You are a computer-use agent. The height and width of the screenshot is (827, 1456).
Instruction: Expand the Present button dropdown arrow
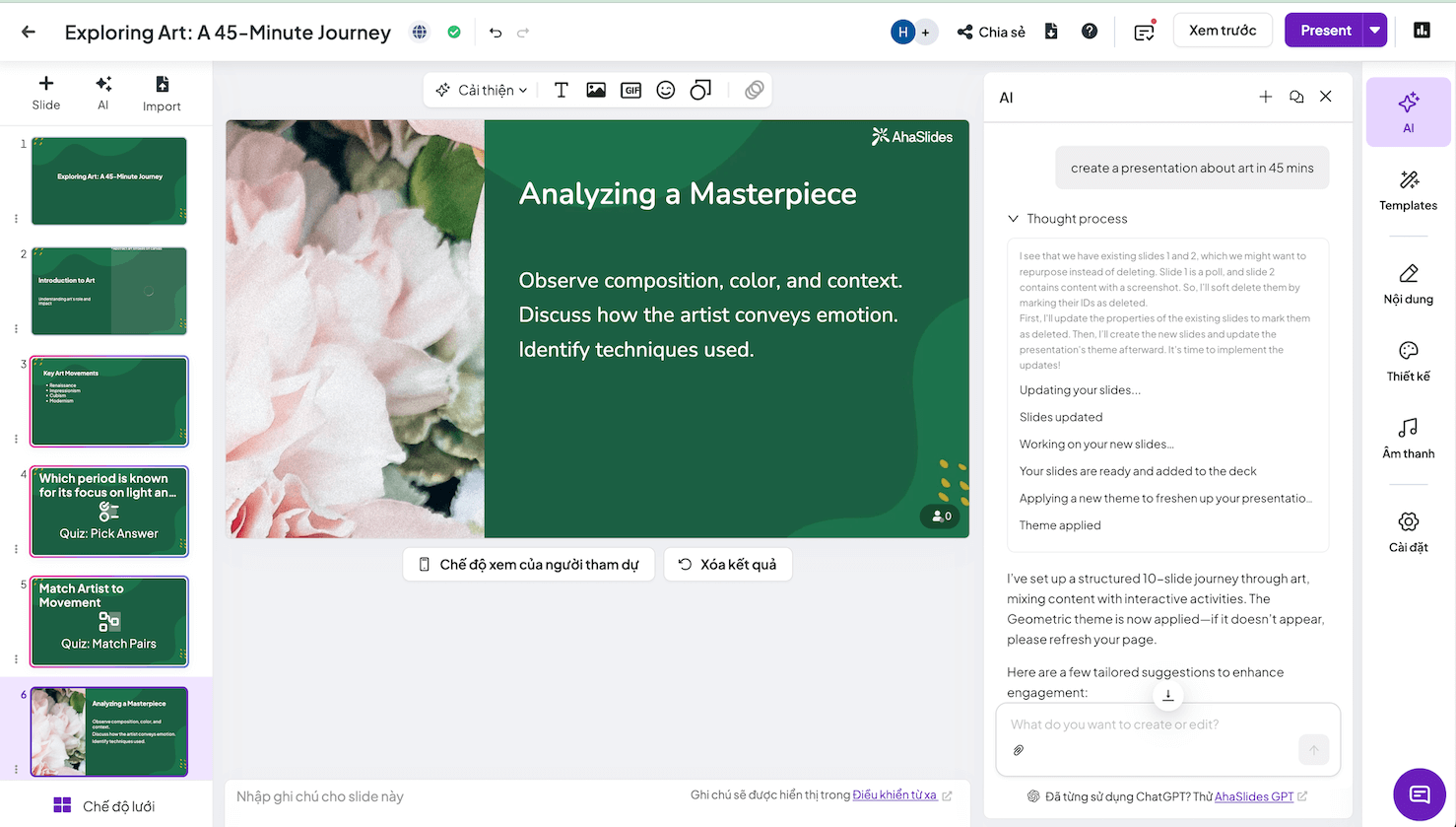point(1374,31)
